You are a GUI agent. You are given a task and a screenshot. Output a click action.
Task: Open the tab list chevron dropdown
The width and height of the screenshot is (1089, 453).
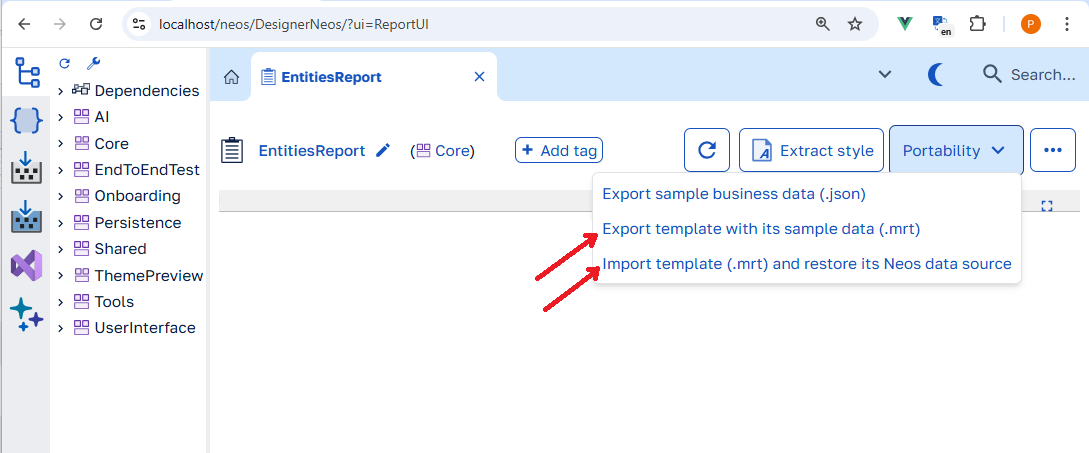pos(885,74)
